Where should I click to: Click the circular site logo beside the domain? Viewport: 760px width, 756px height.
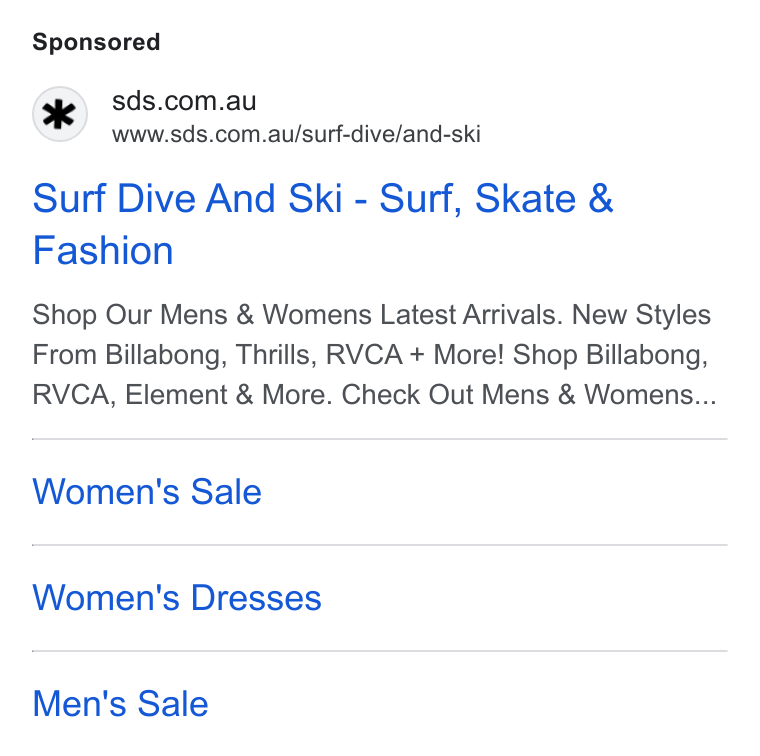point(60,114)
